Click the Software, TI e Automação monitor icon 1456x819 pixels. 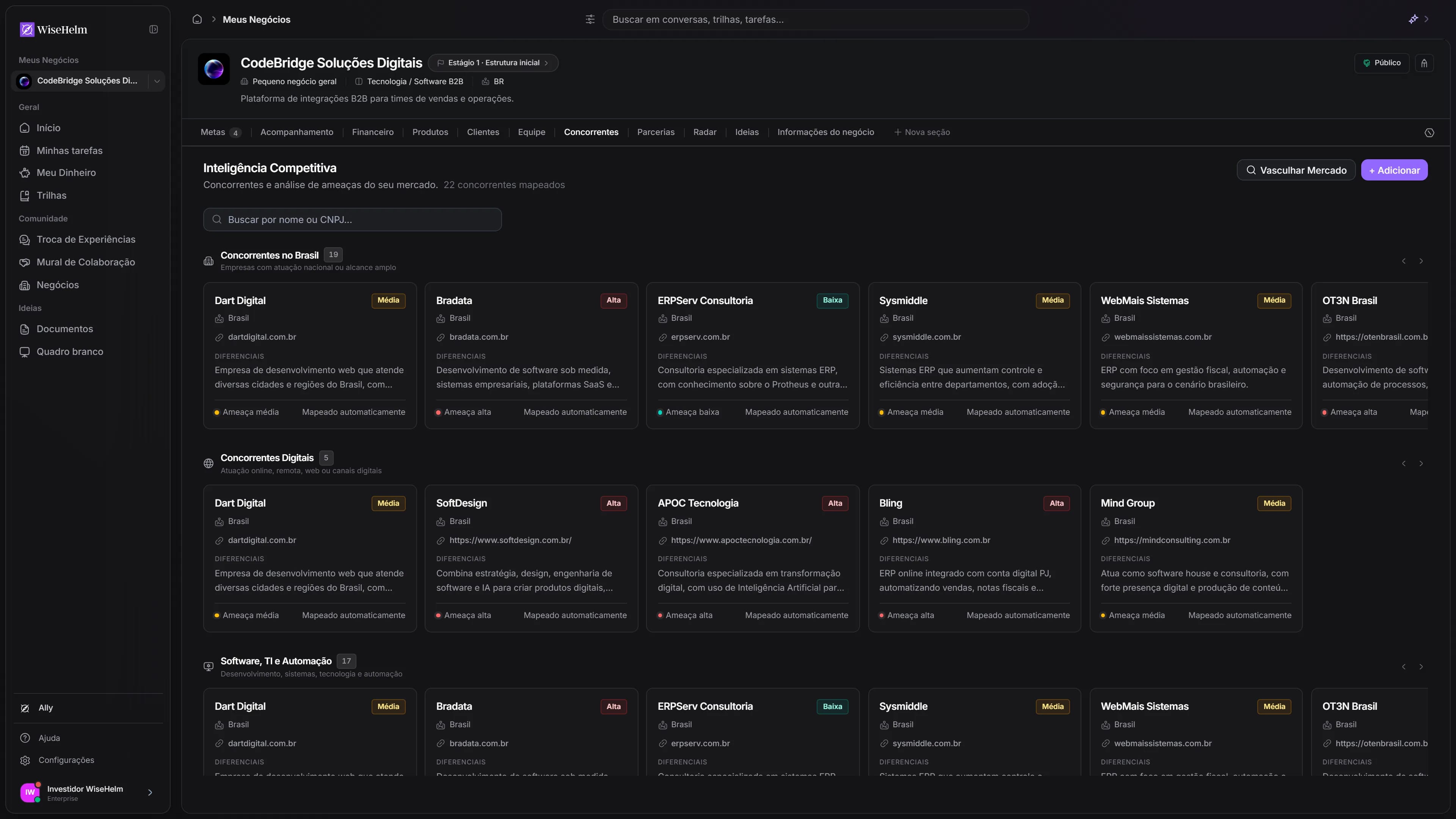tap(209, 667)
